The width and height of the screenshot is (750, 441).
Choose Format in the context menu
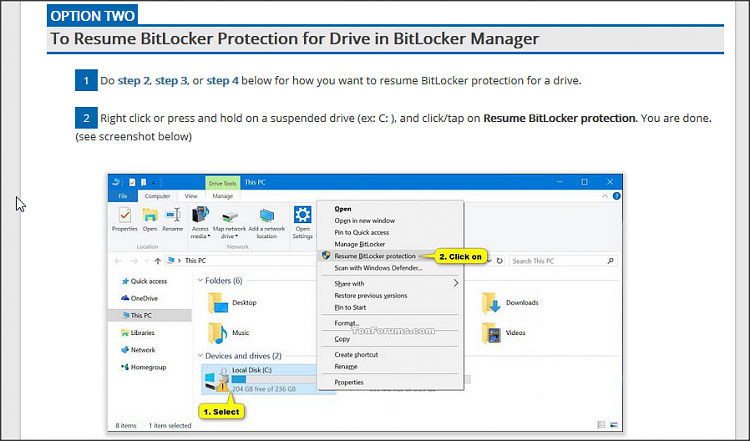pos(347,323)
